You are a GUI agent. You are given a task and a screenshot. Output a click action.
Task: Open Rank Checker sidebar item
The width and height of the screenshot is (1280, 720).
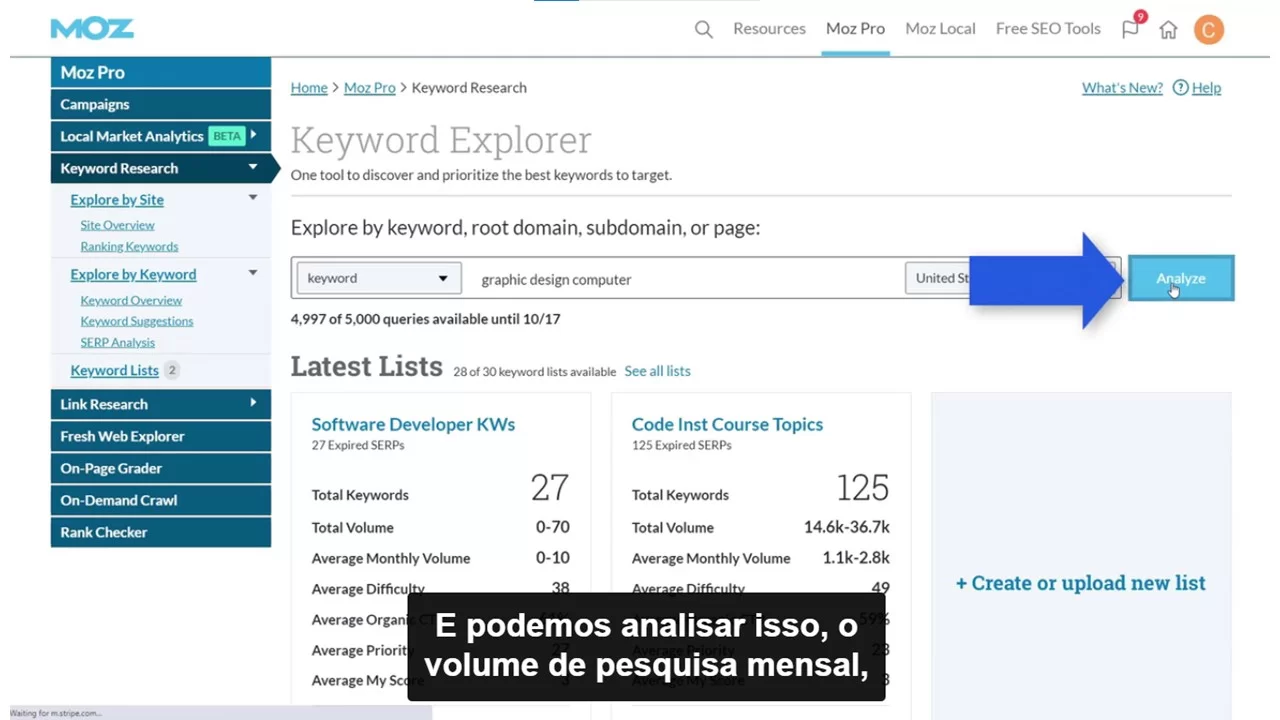click(x=161, y=532)
